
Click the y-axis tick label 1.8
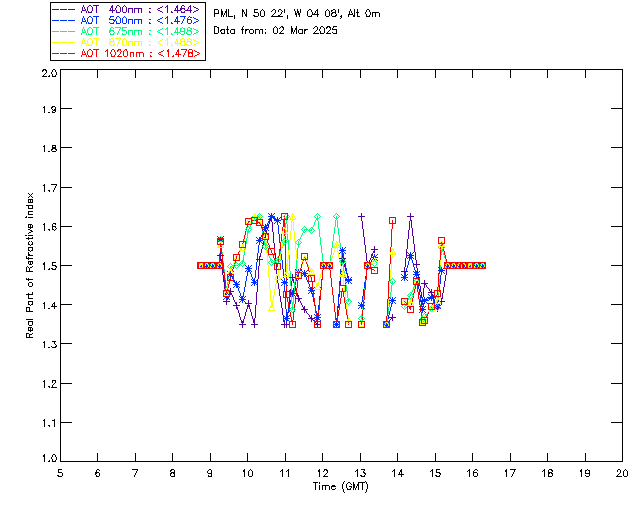coord(49,148)
